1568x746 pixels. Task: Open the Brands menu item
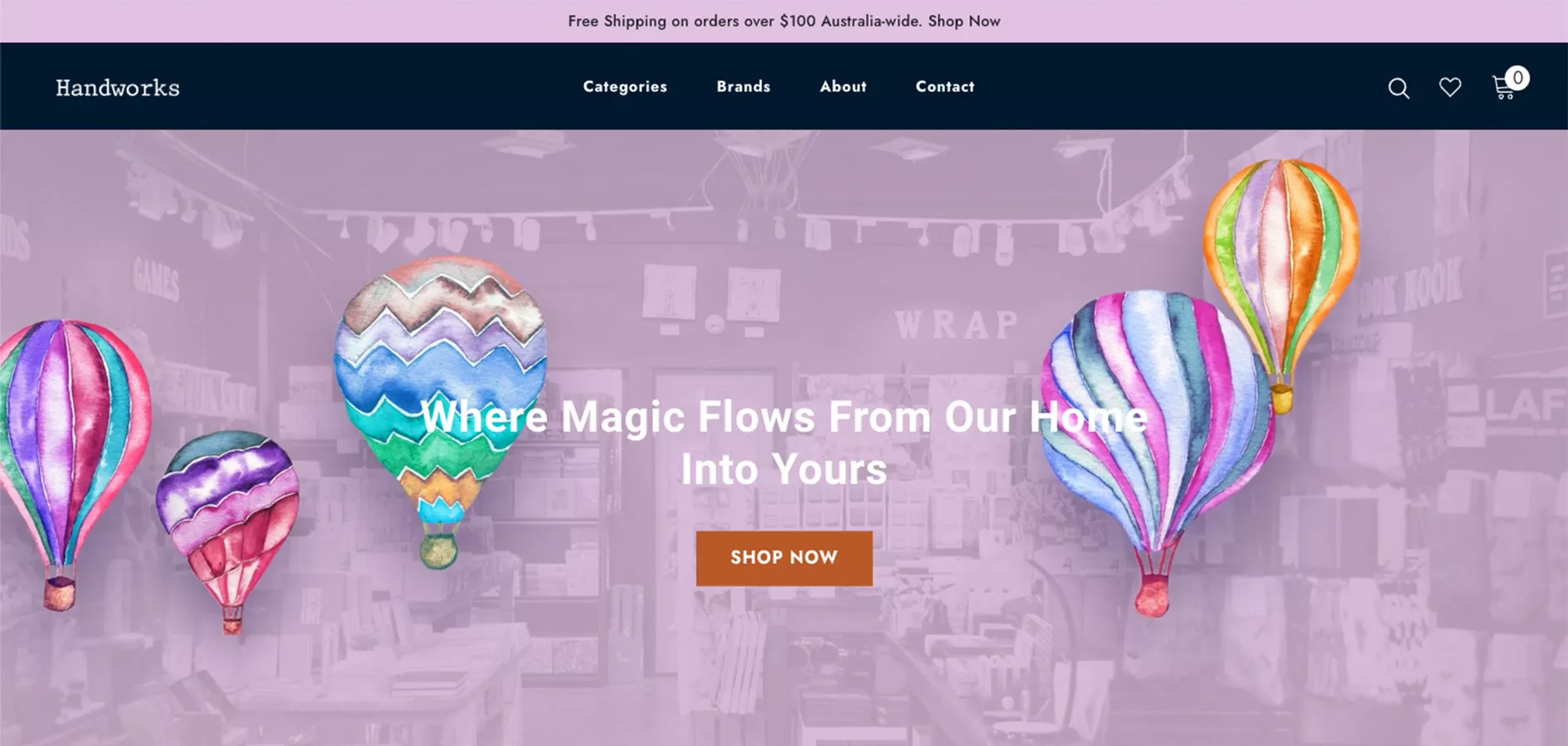tap(743, 86)
